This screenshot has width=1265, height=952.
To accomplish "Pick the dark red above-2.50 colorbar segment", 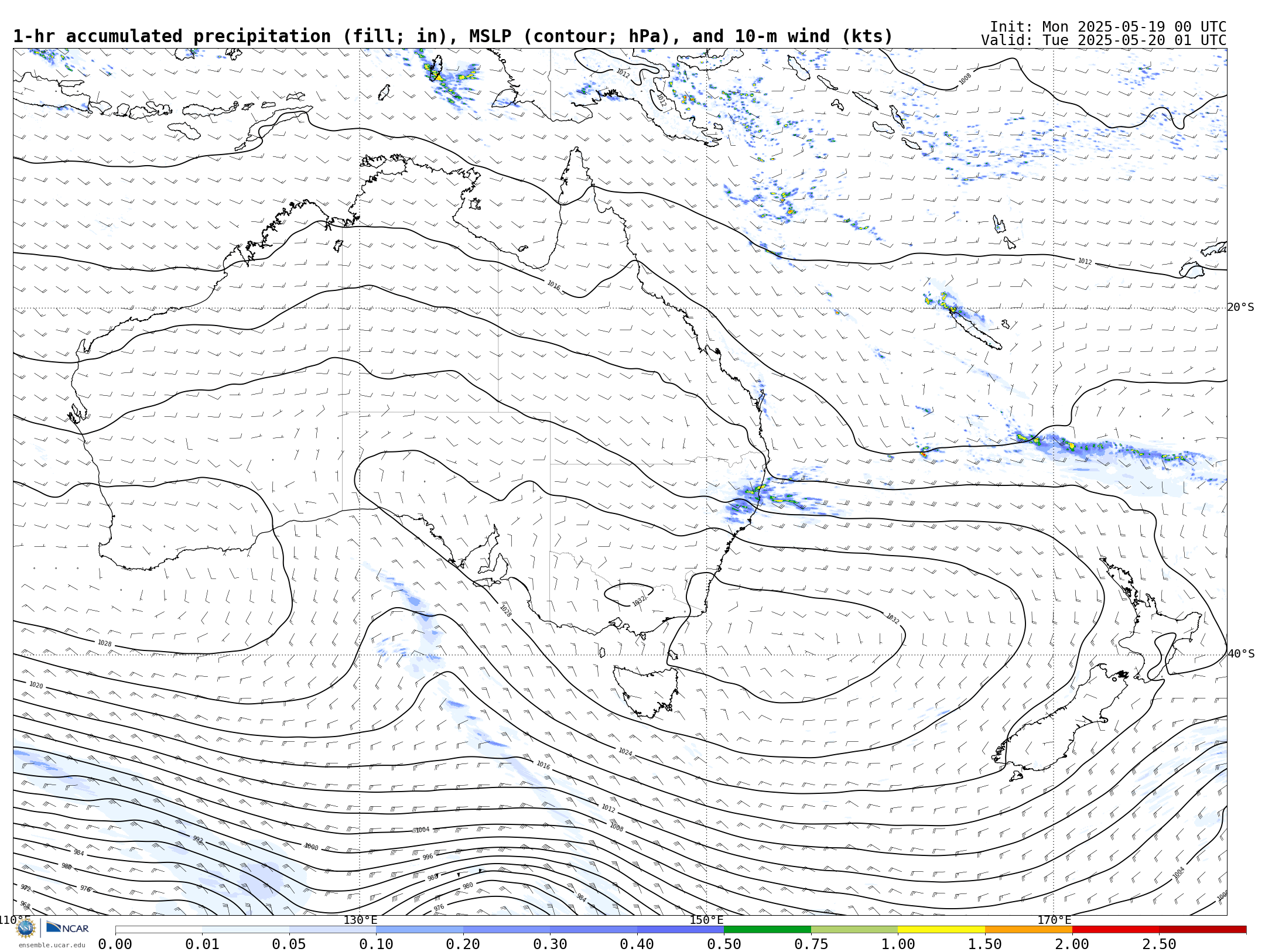I will click(1202, 930).
